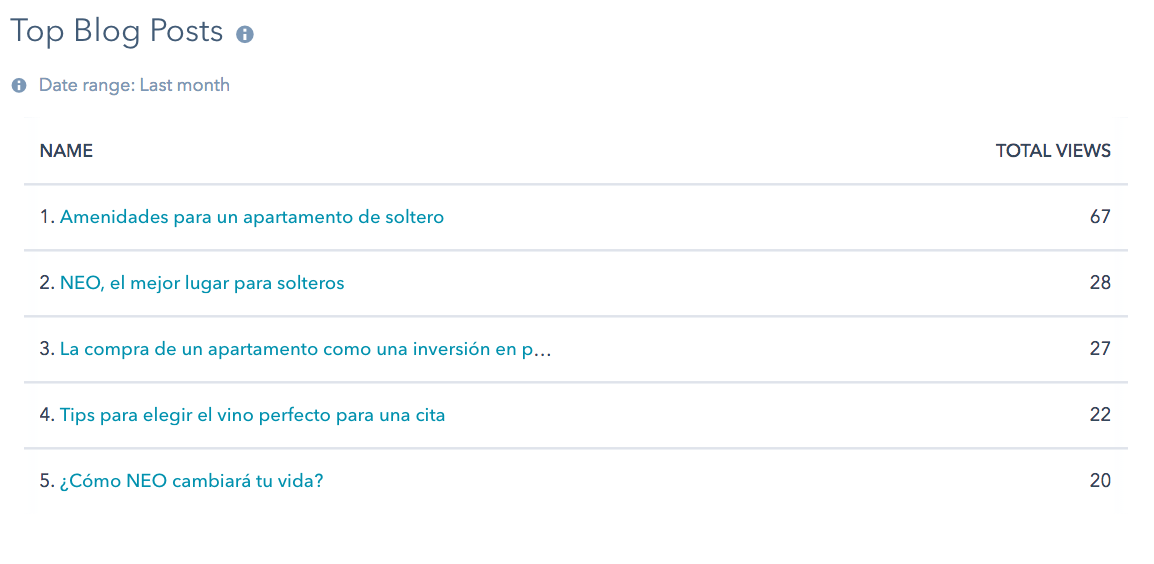Image resolution: width=1154 pixels, height=564 pixels.
Task: Open the La compra de un apartamento post
Action: [305, 349]
